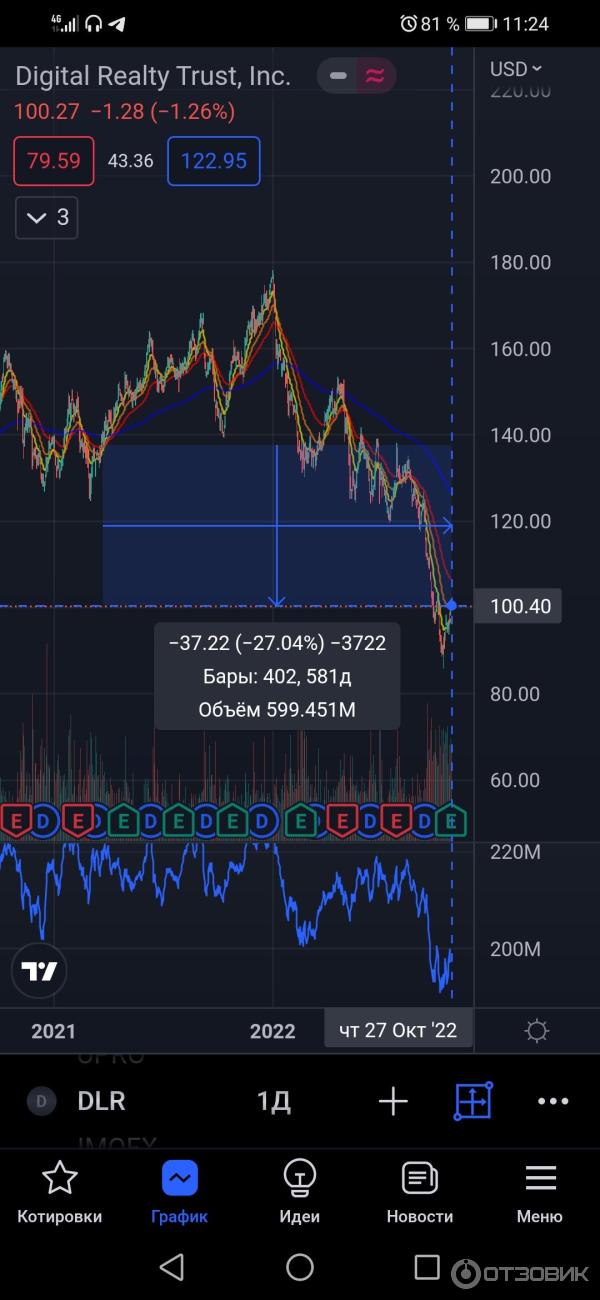Tap the measurement tooltip −37.22 (−27.04%)
Image resolution: width=600 pixels, height=1300 pixels.
[277, 643]
